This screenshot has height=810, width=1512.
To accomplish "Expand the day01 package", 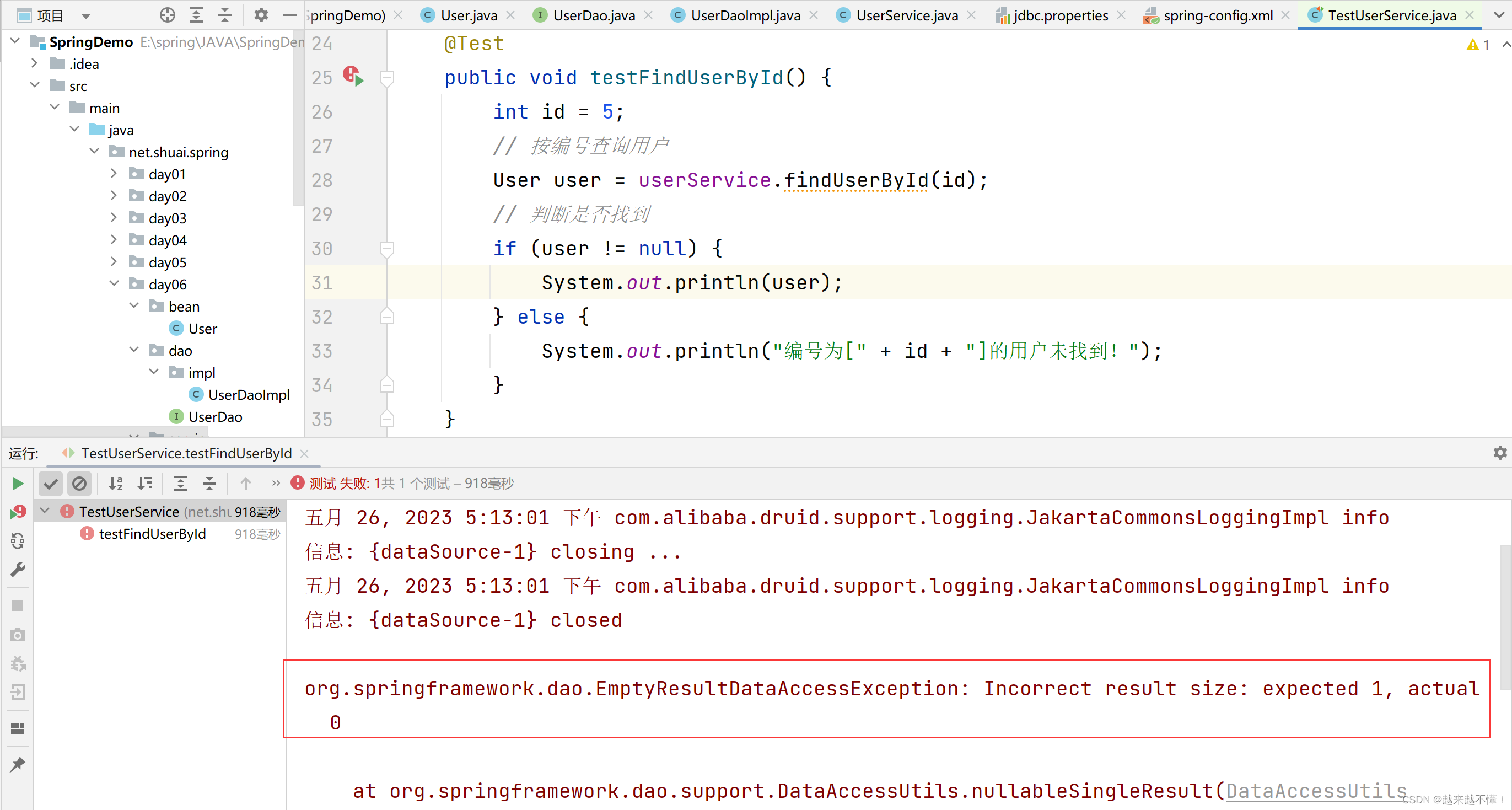I will pyautogui.click(x=114, y=173).
